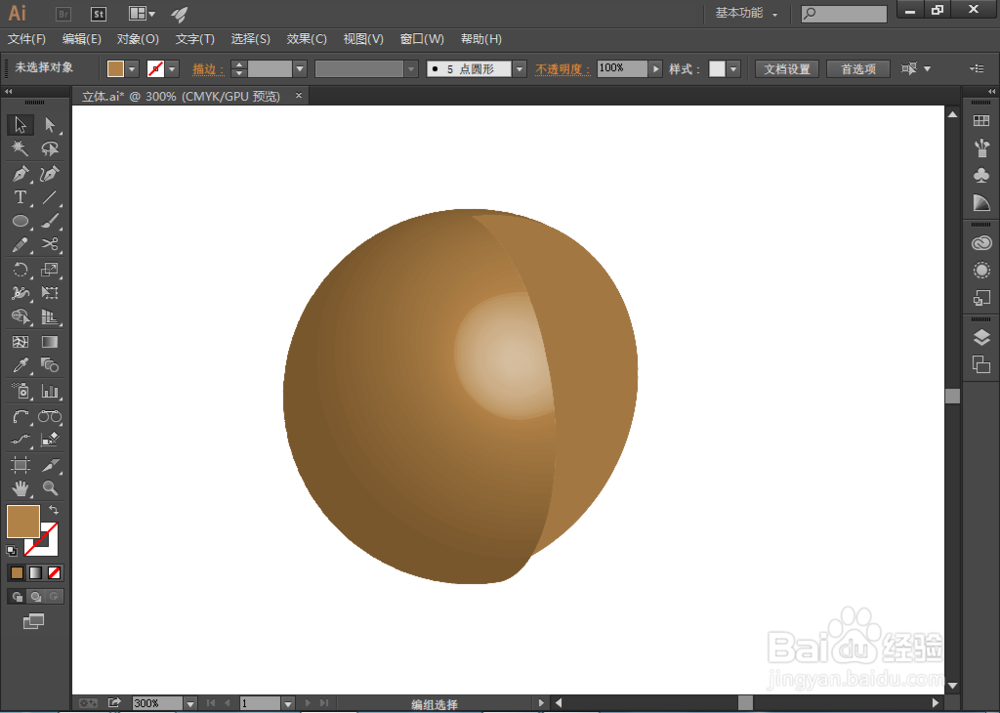
Task: Click 首选项 button
Action: coord(858,69)
